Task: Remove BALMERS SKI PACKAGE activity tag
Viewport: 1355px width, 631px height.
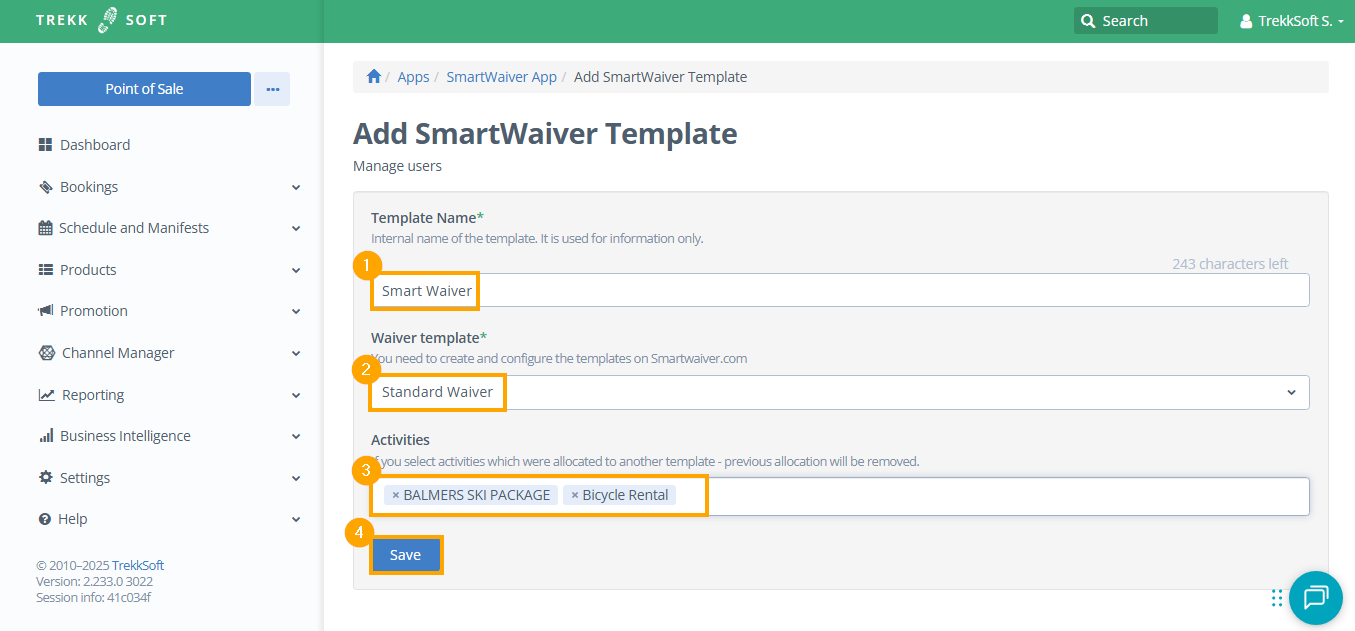Action: click(x=396, y=495)
